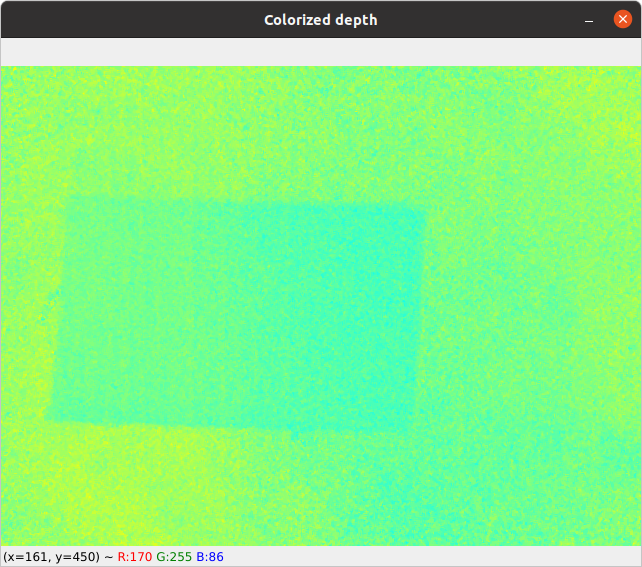Screen dimensions: 642x567
Task: Click the "Colorized depth" window title text
Action: coord(320,20)
